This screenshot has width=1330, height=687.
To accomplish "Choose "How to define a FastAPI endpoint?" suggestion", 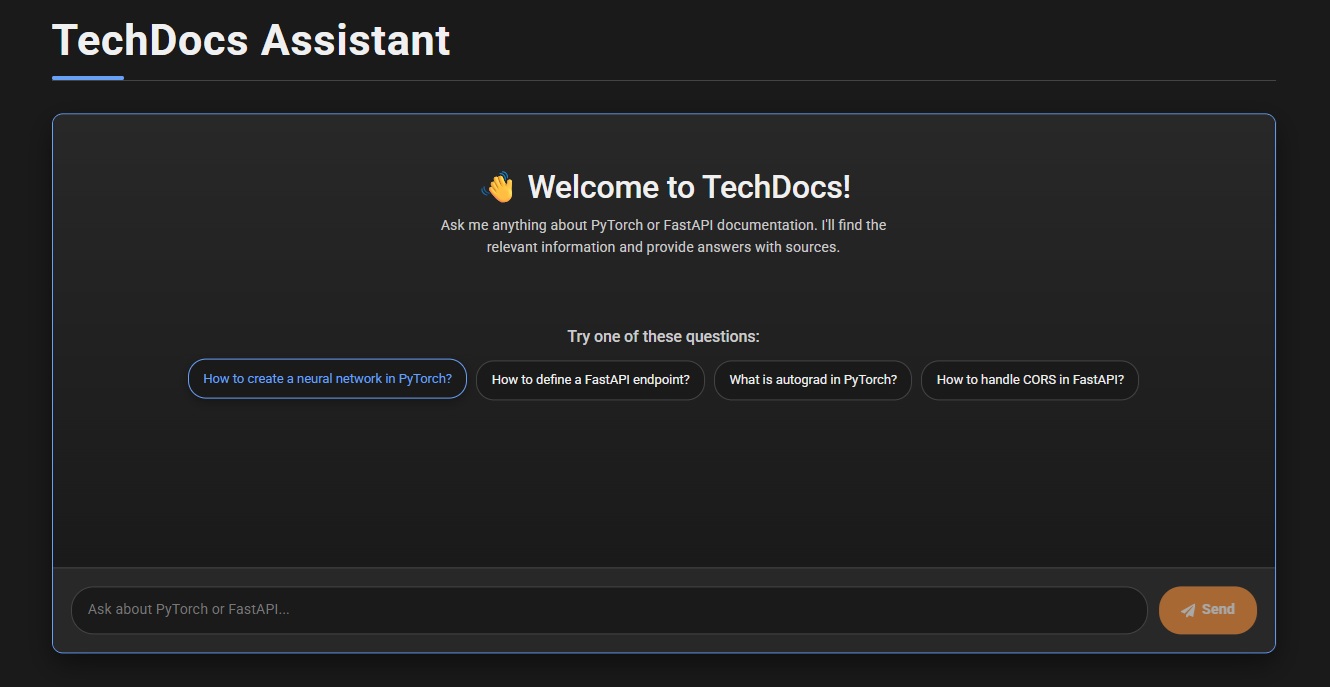I will click(x=590, y=380).
